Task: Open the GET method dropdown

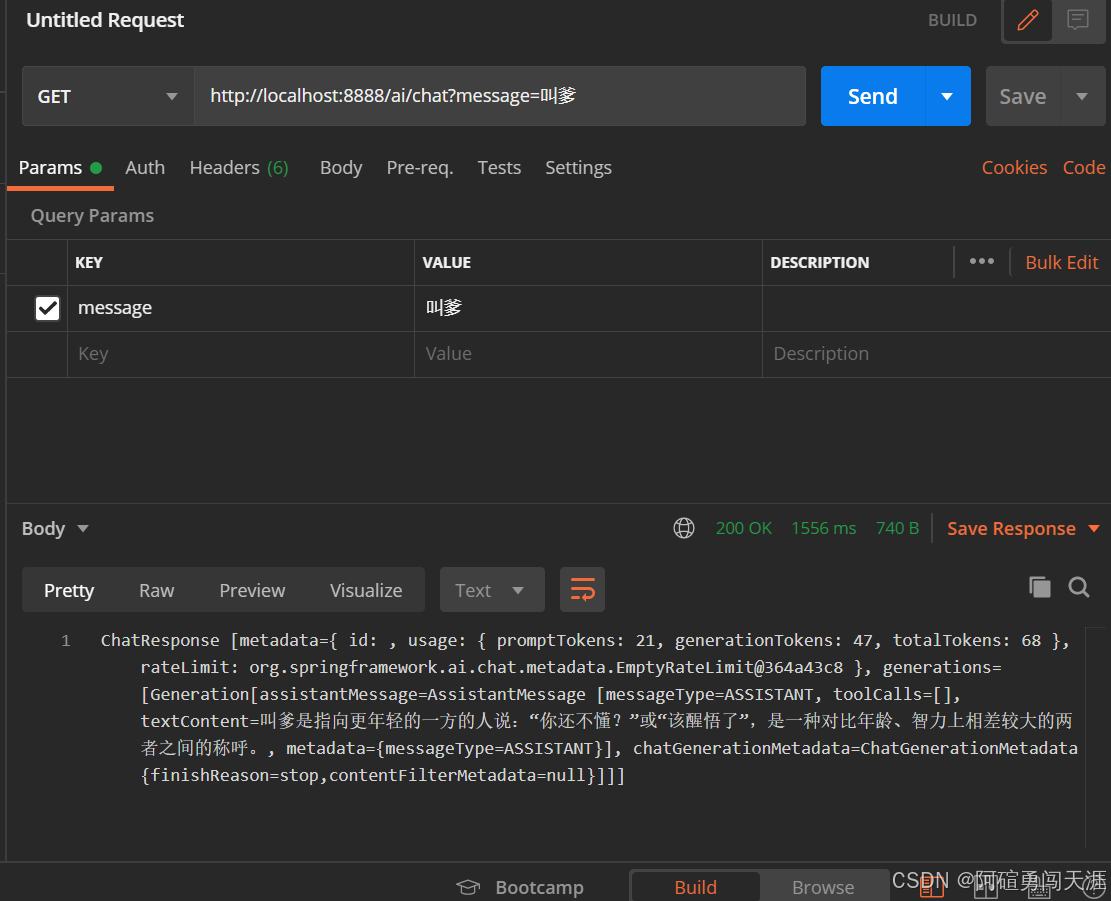Action: coord(107,96)
